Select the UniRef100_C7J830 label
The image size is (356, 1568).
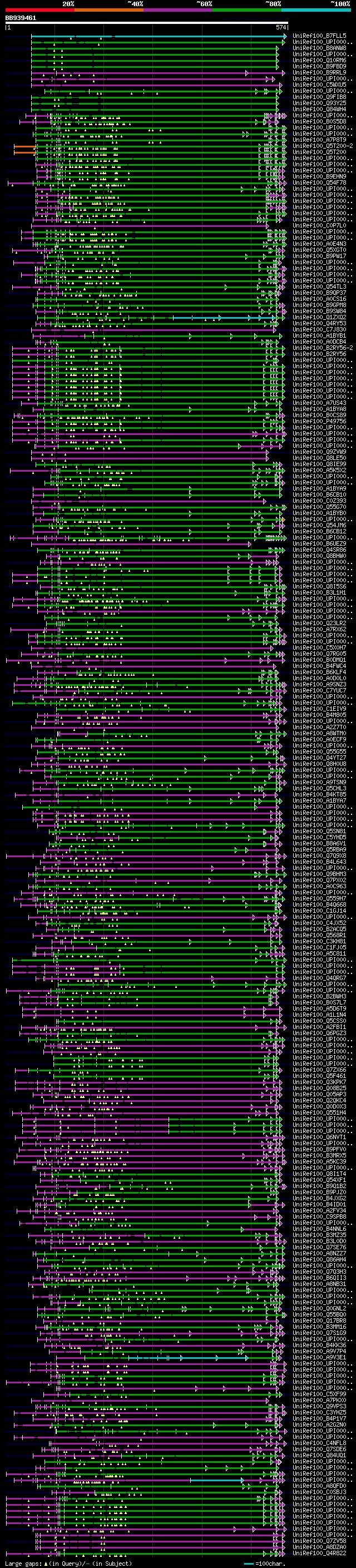319,330
